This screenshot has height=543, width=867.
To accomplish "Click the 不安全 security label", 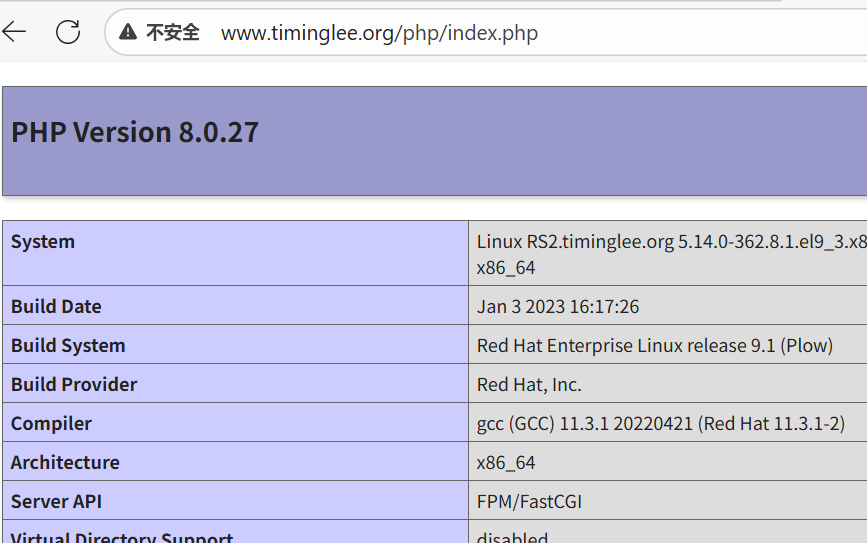I will point(173,33).
